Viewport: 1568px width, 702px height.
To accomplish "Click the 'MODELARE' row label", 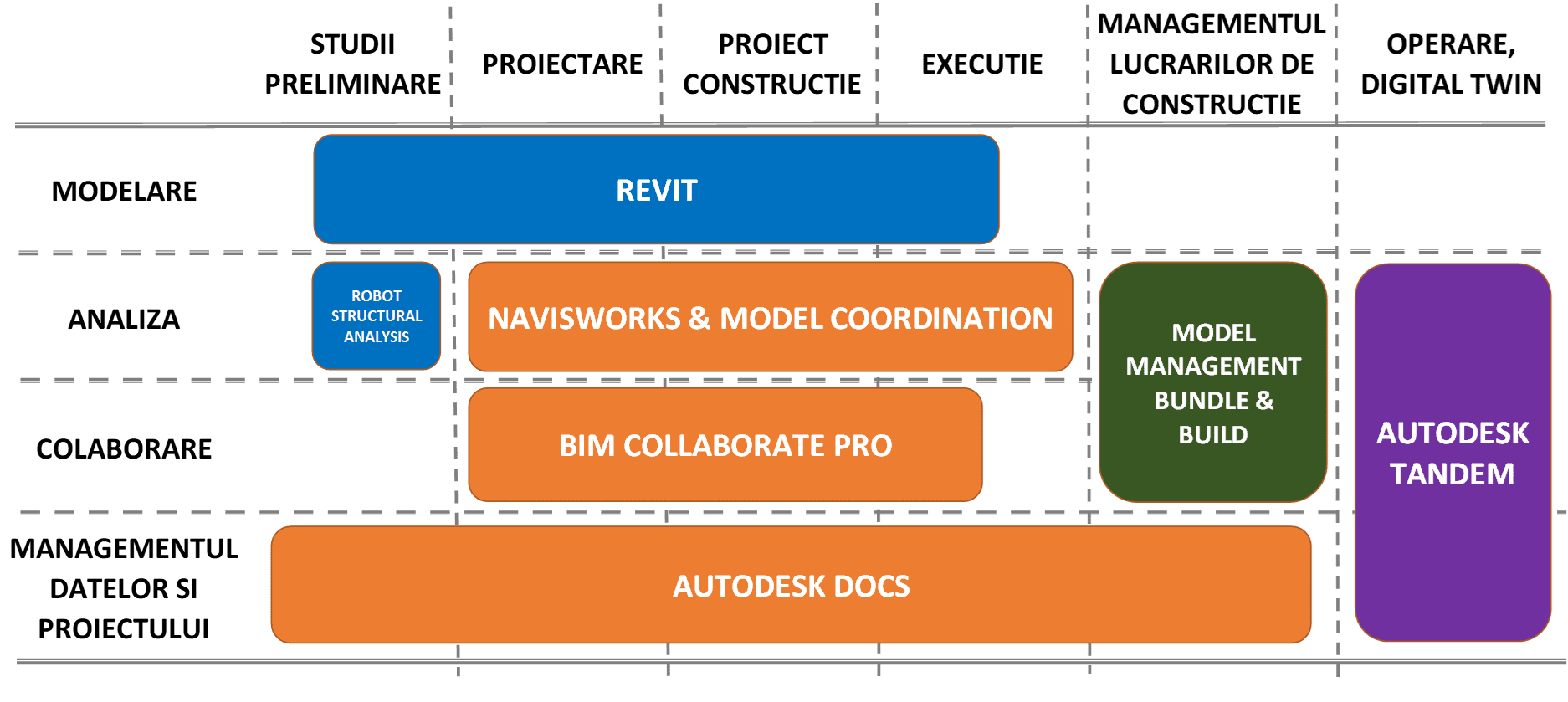I will click(124, 191).
